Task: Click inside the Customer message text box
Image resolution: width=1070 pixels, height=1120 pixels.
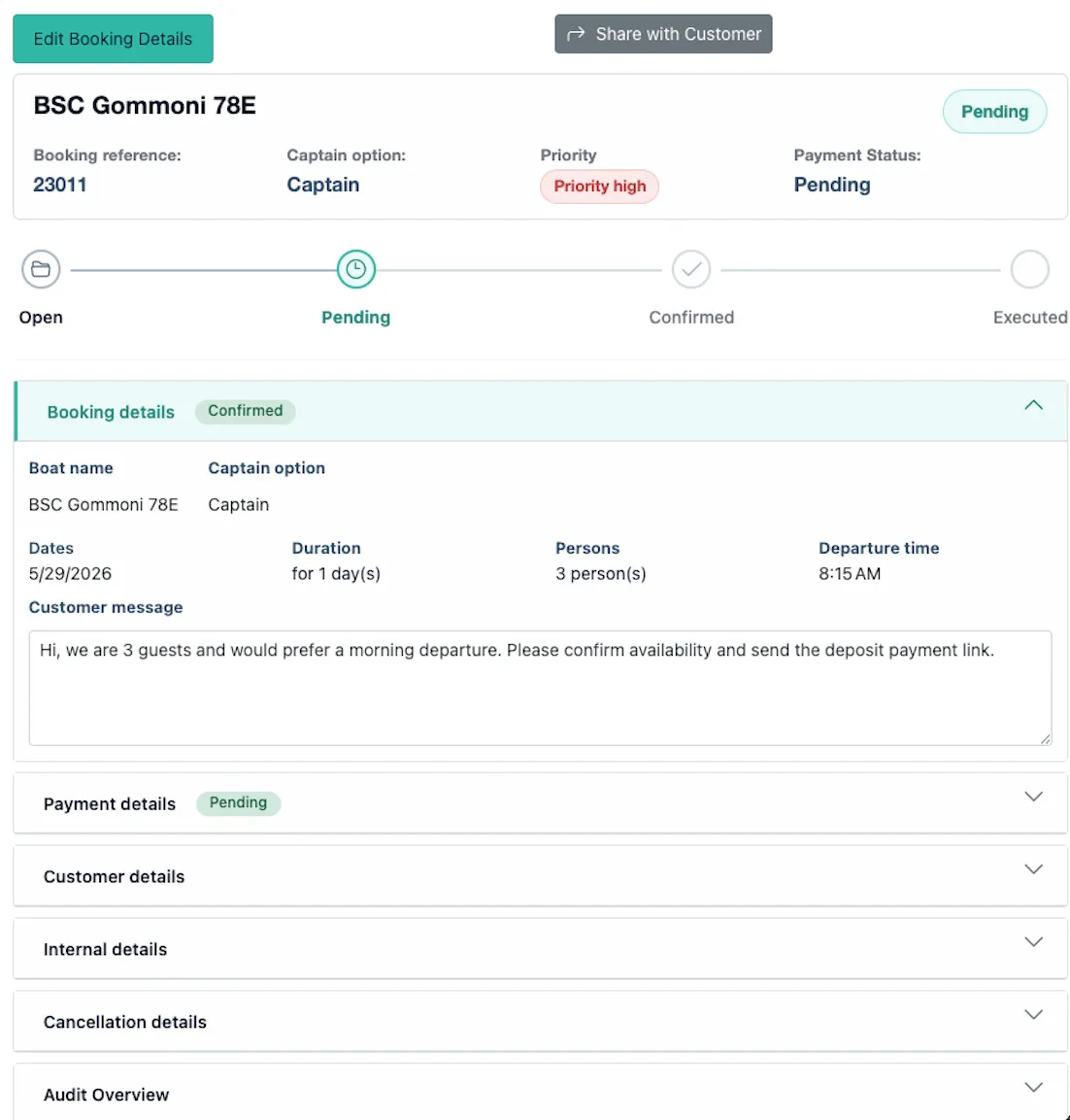Action: 541,688
